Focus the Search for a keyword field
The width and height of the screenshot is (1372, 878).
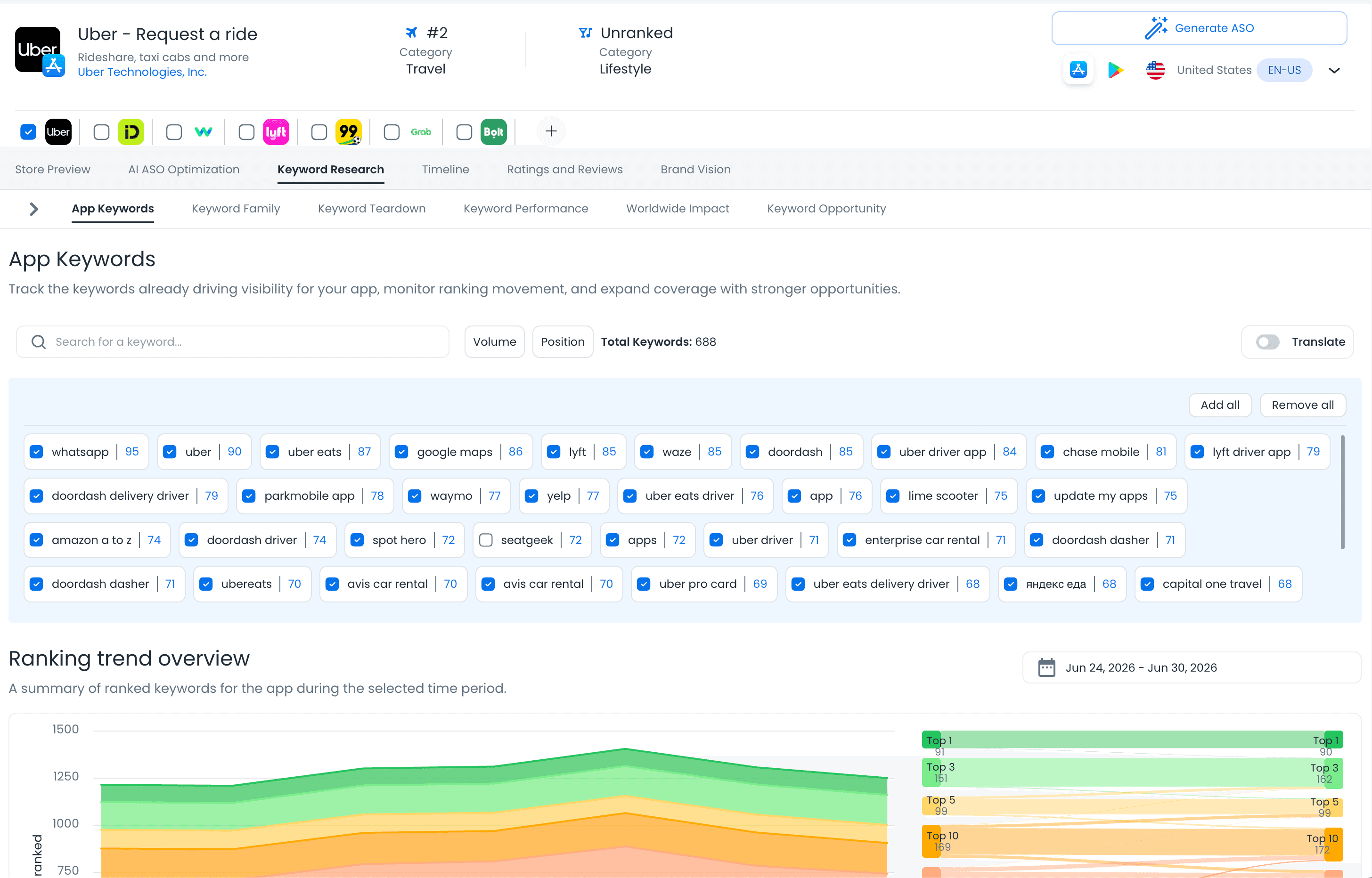(233, 342)
